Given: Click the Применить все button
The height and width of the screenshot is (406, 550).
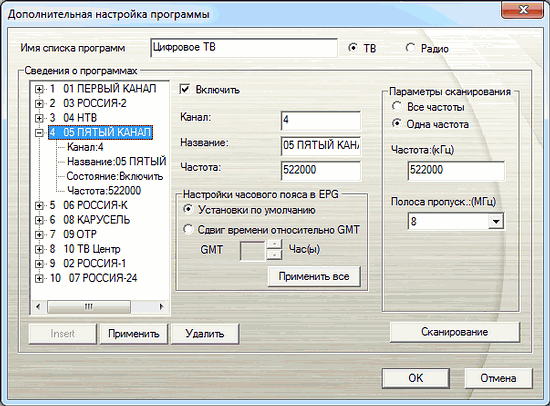Looking at the screenshot, I should (x=314, y=277).
